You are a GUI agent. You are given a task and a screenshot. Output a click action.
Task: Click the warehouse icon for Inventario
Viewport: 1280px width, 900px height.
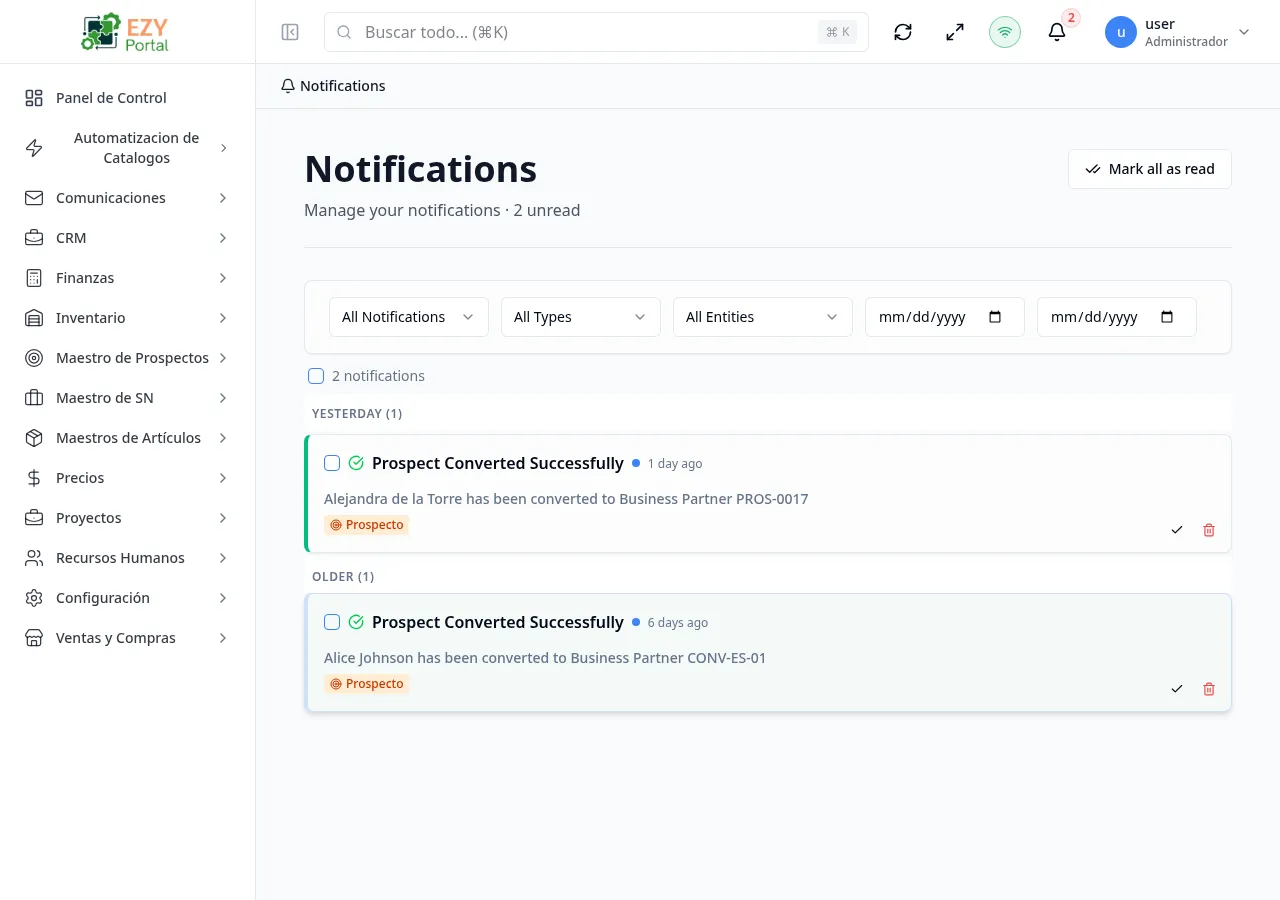pyautogui.click(x=34, y=318)
